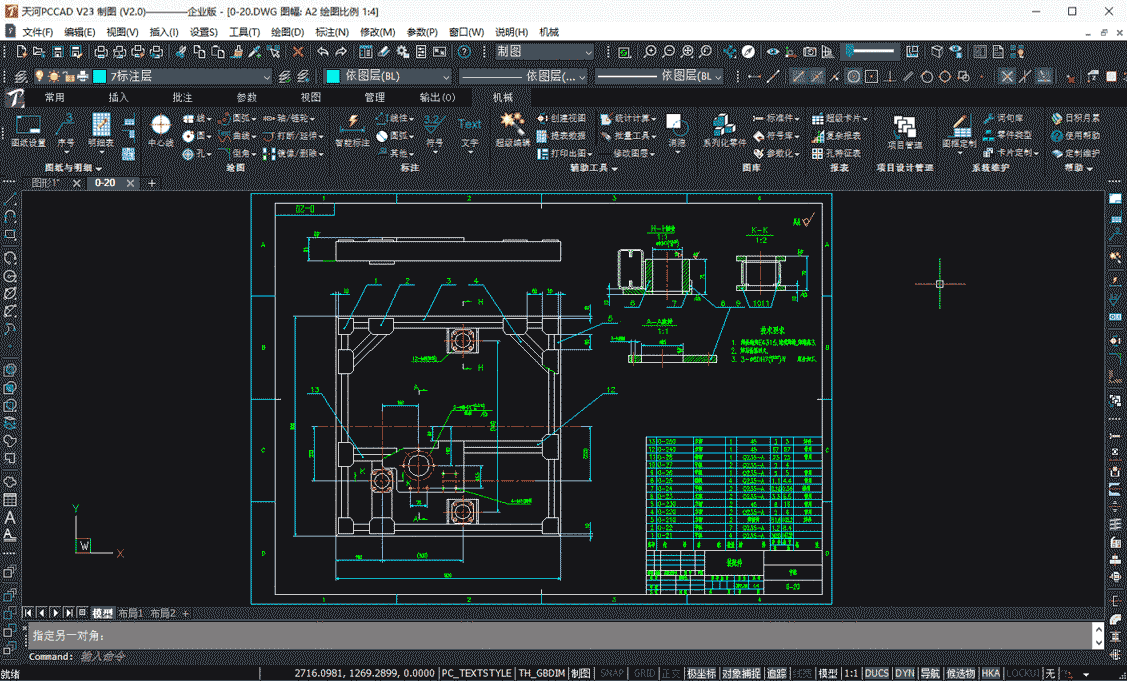Click the 孔特征表 hole feature table
The height and width of the screenshot is (681, 1127).
click(837, 153)
